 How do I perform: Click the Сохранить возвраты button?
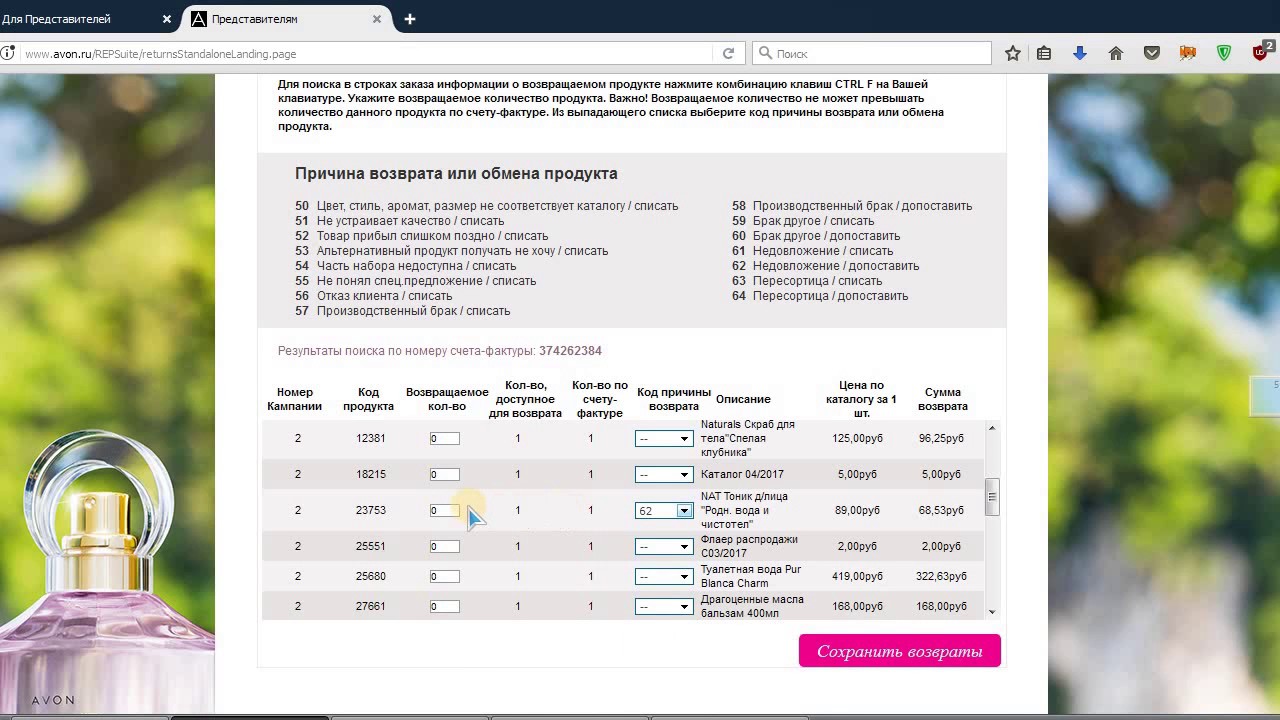point(900,651)
